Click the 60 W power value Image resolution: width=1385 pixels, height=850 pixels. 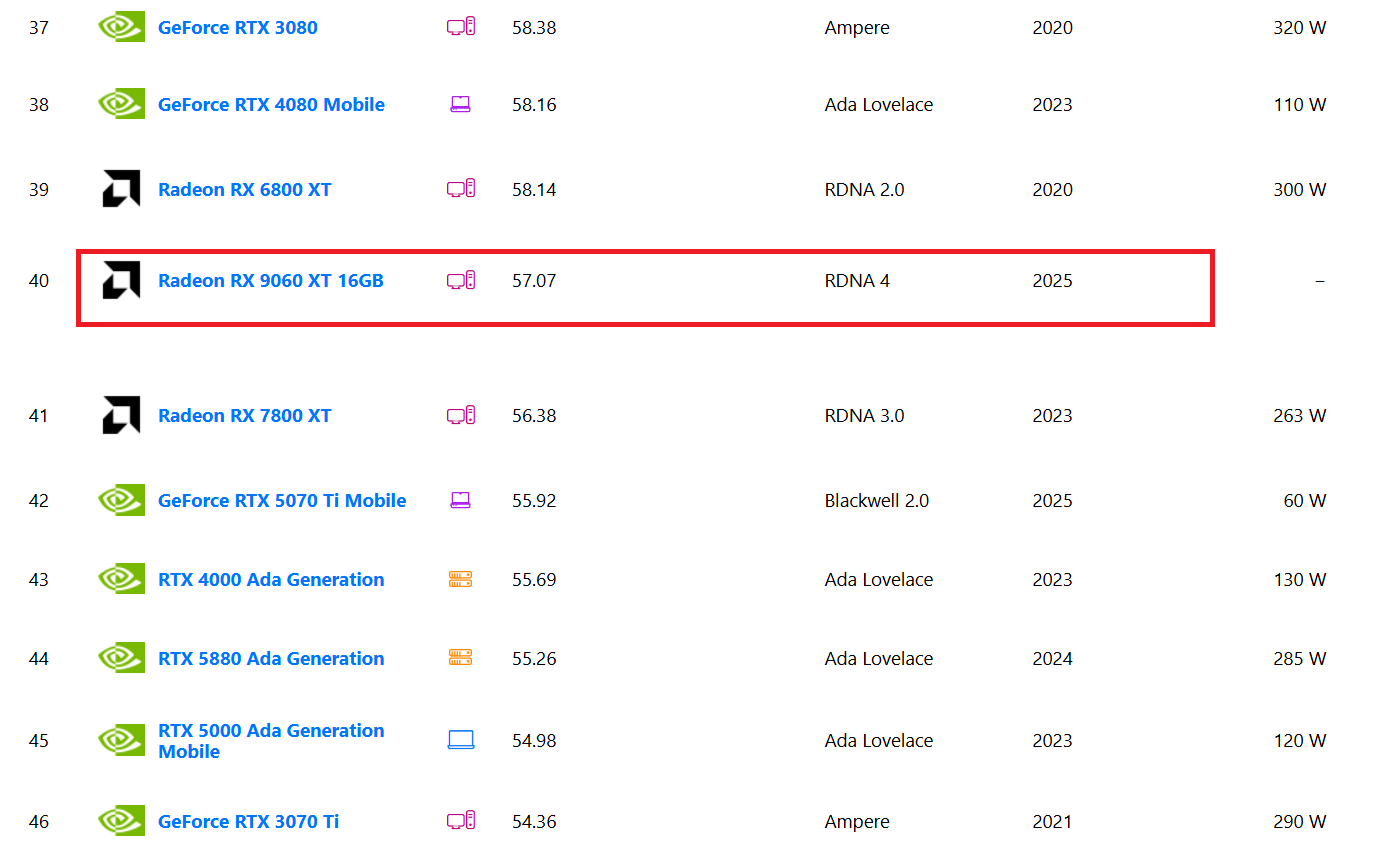tap(1305, 501)
